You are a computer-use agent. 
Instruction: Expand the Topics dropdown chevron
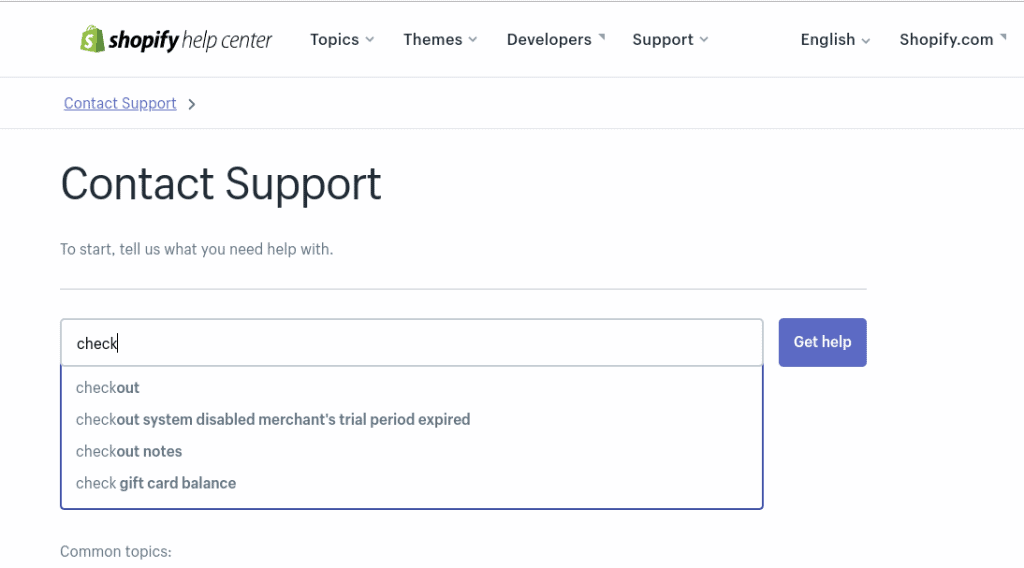coord(370,40)
